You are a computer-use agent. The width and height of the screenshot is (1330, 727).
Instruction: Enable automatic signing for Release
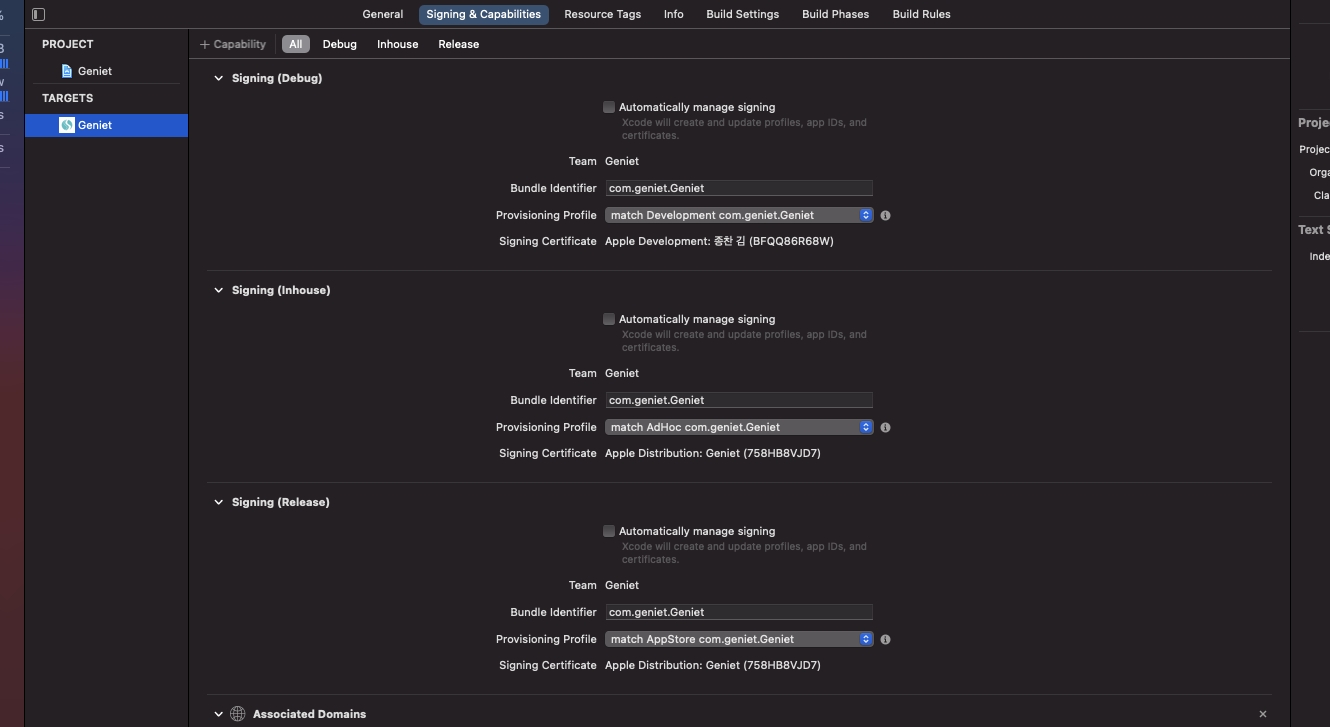(x=609, y=531)
